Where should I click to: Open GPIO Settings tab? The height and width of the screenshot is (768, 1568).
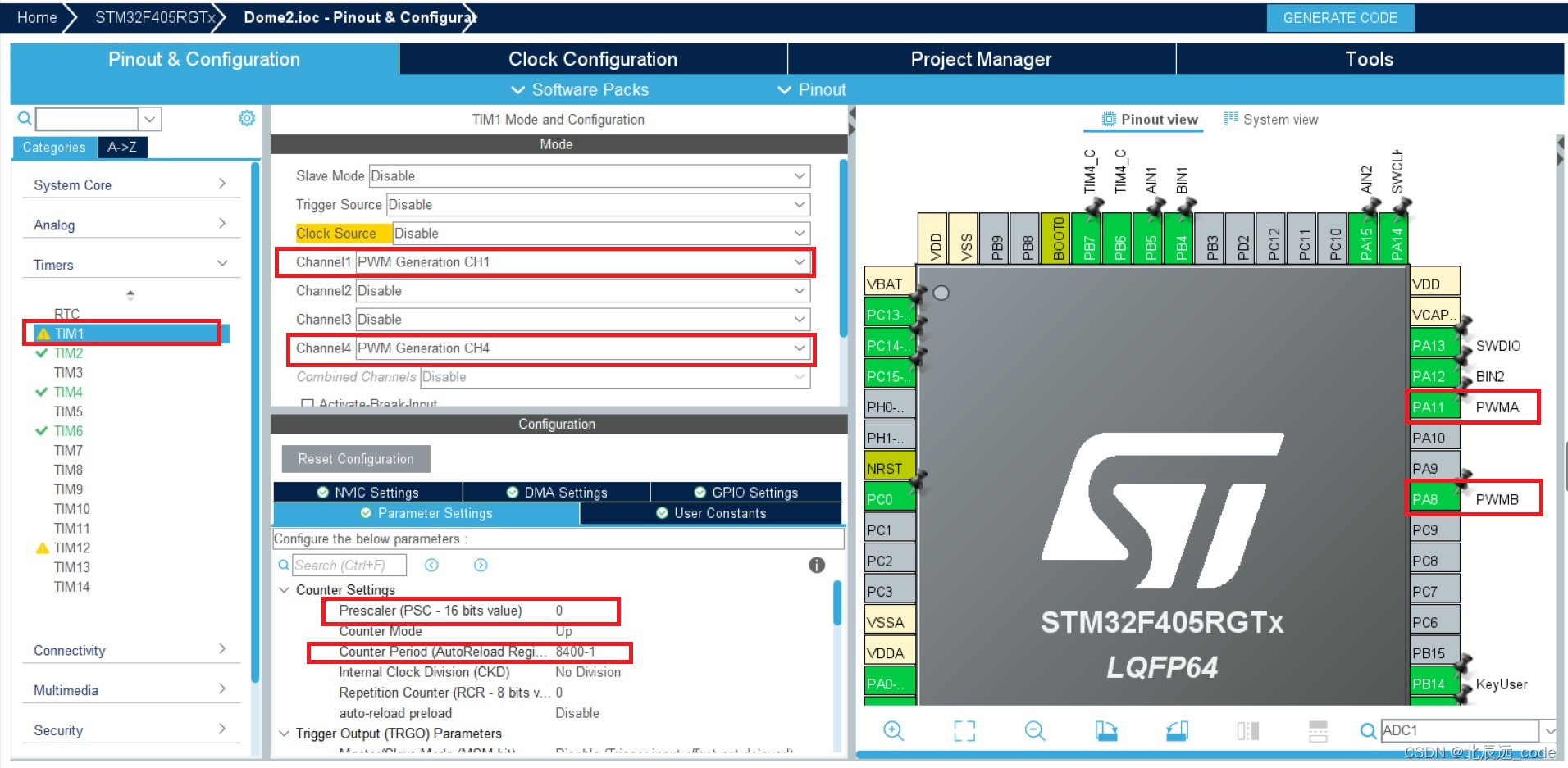(x=745, y=492)
